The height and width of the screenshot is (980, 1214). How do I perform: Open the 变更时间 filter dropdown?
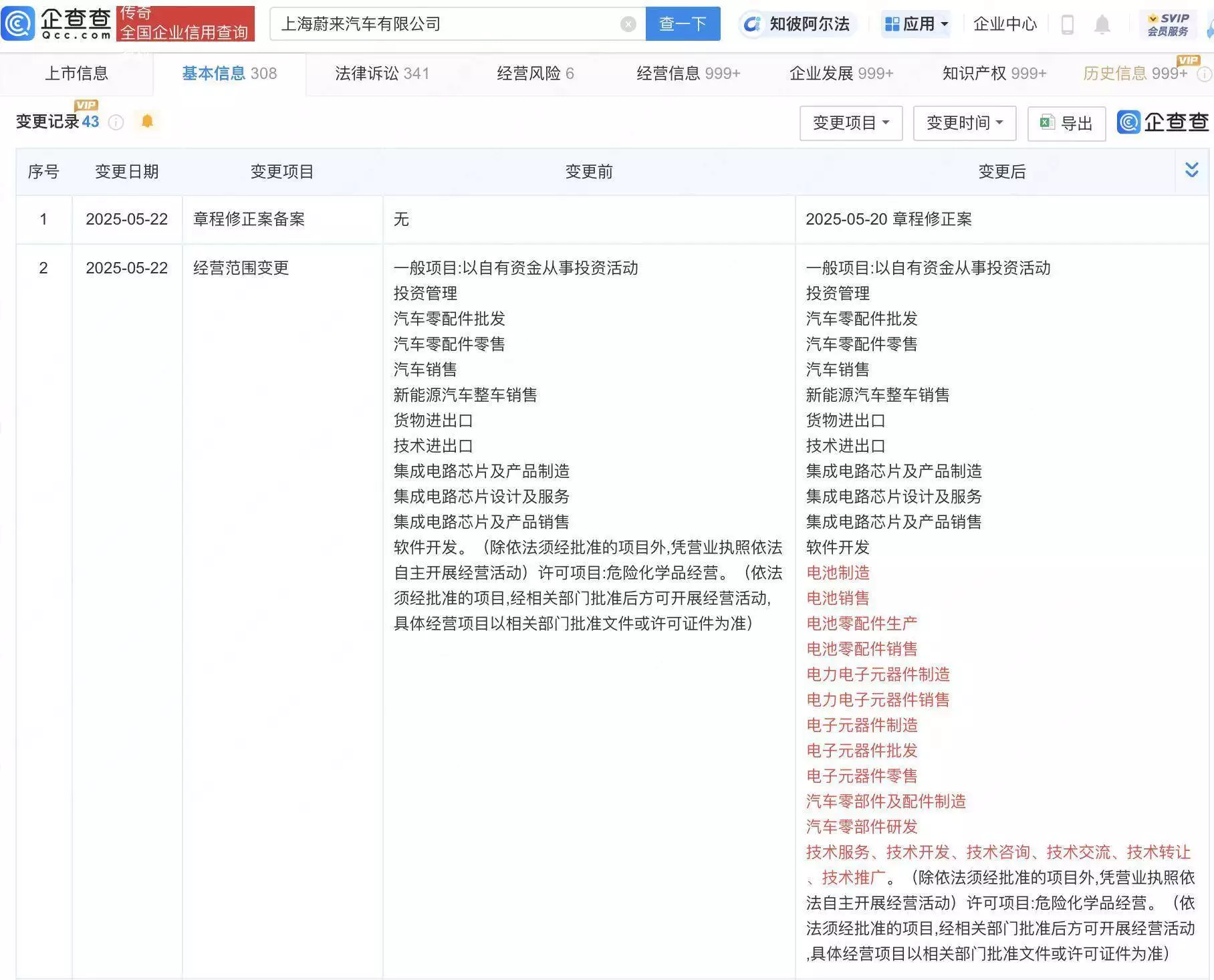tap(964, 123)
